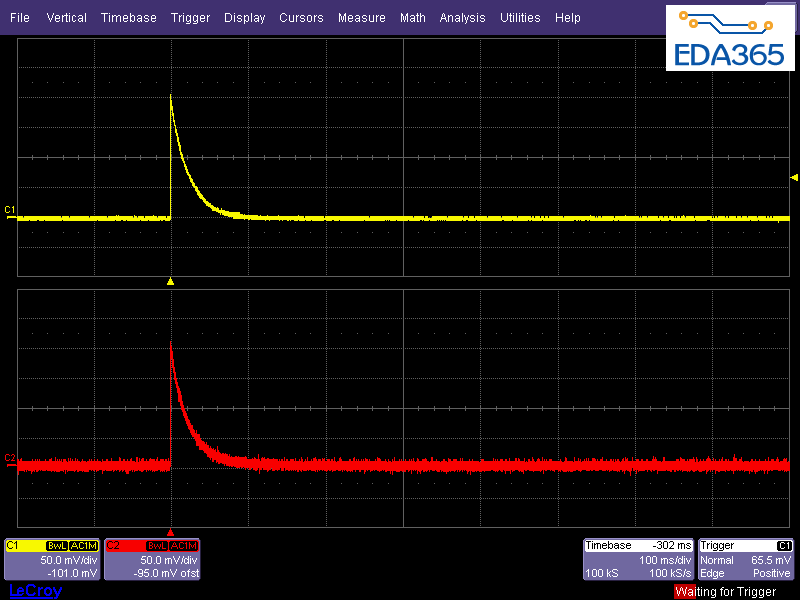Click the AC1M badge on C2 descriptor

pos(184,545)
